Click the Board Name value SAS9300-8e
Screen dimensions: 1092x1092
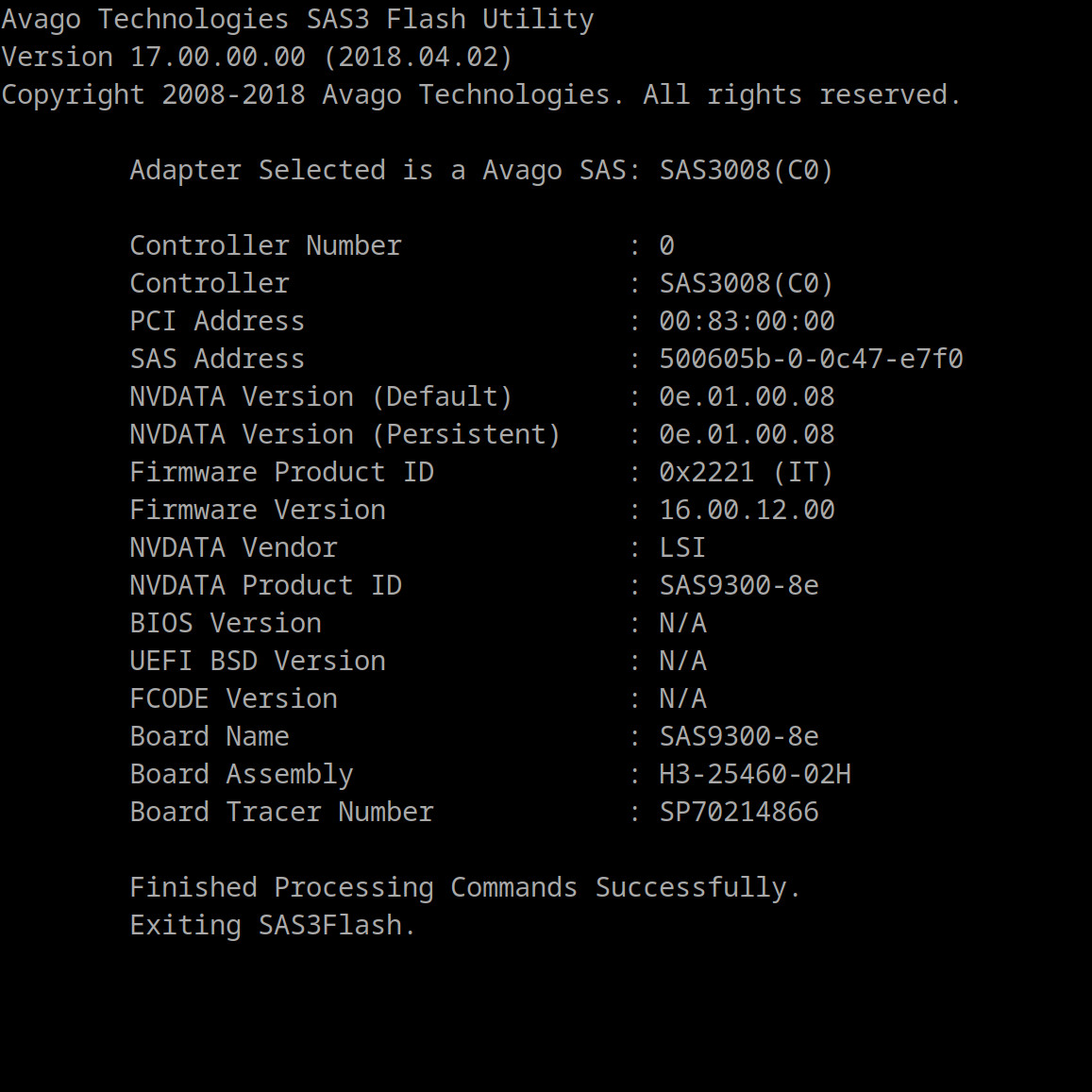coord(738,736)
